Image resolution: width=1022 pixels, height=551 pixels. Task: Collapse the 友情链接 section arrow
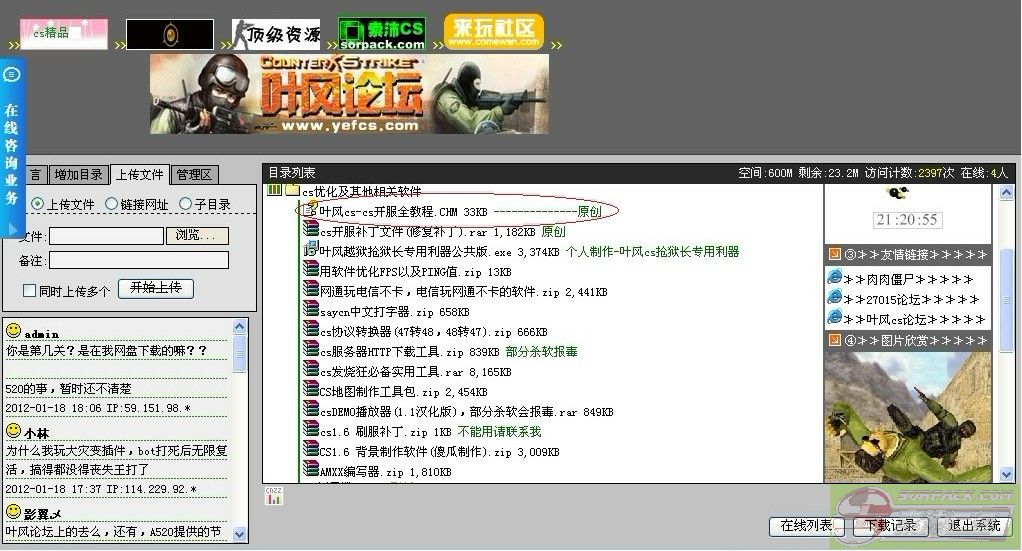[835, 254]
